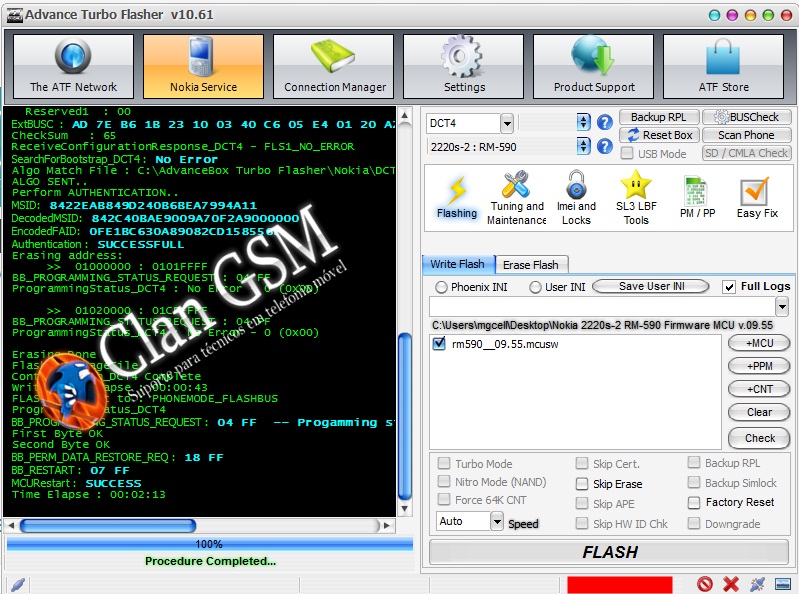Open the Easy Fix tools

[x=757, y=198]
